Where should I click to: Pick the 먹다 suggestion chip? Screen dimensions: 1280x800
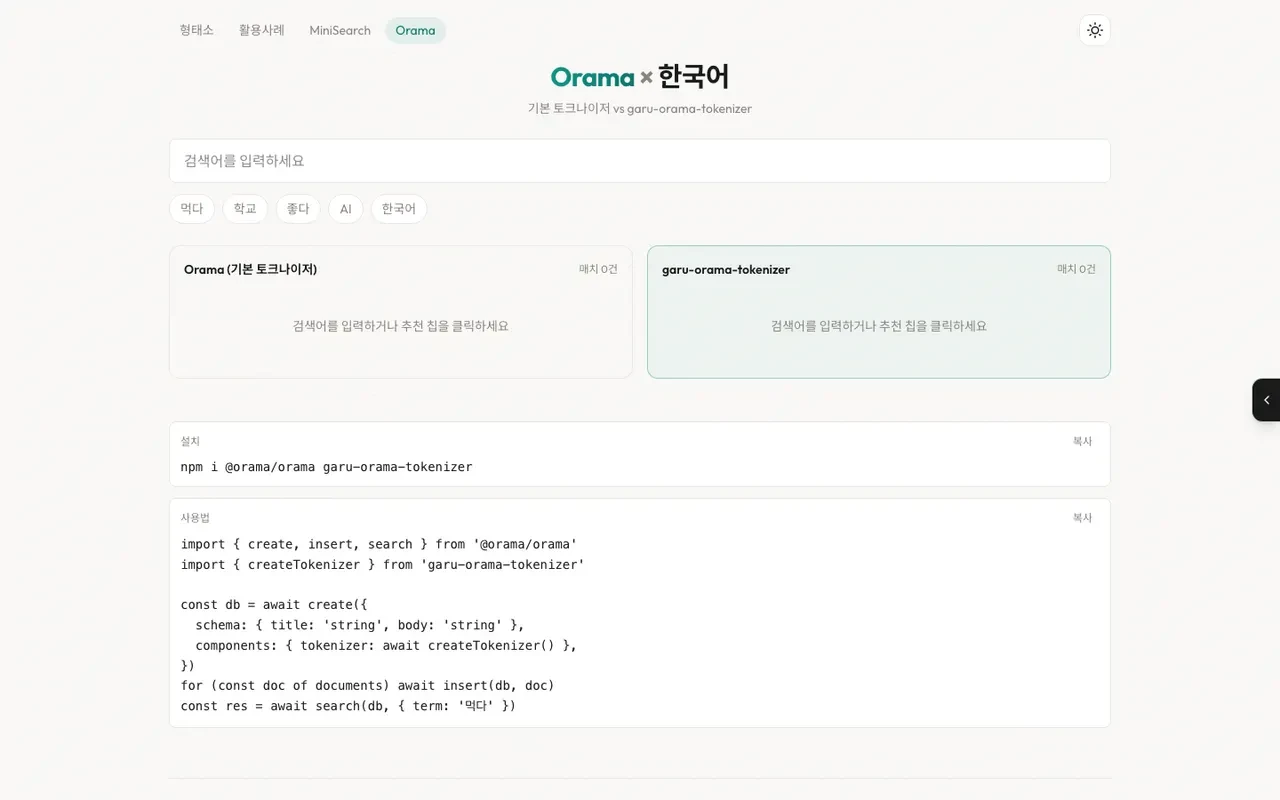(x=192, y=209)
